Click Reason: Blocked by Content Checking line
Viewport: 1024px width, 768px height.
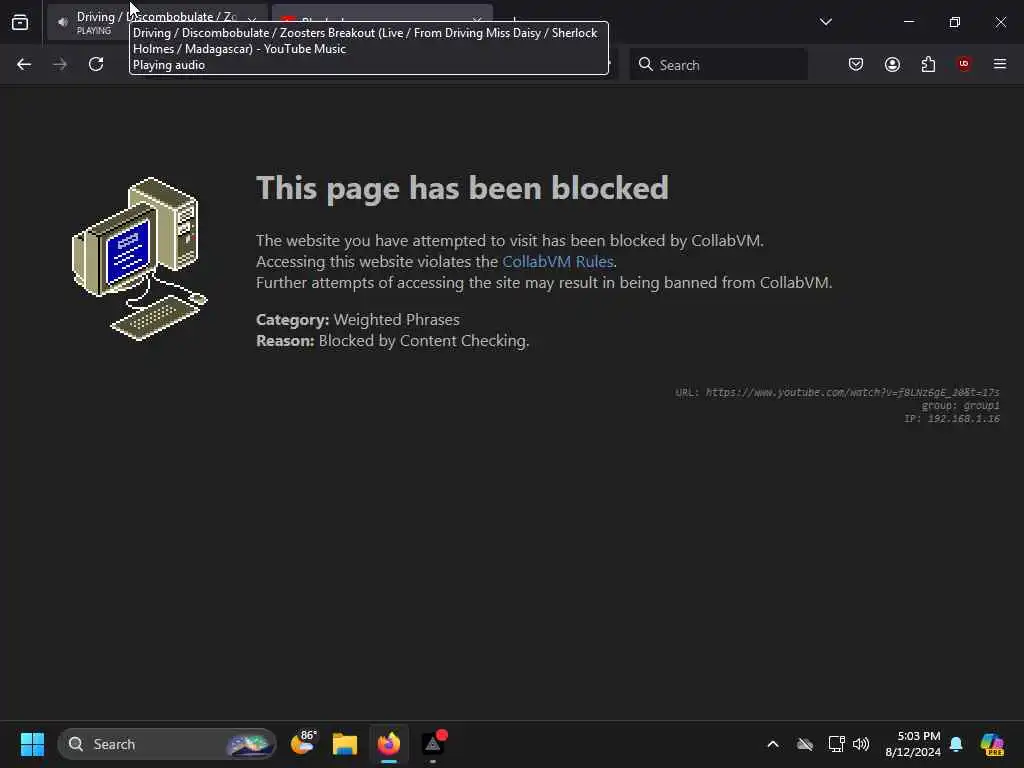click(392, 341)
